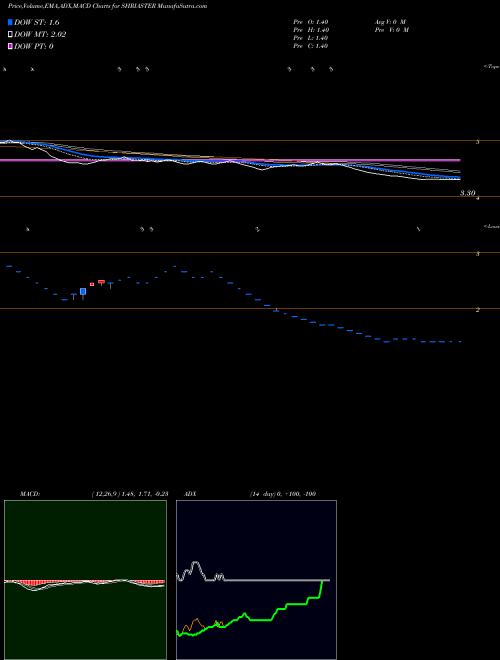Click the red MACD histogram bars
This screenshot has height=660, width=500.
pos(84,583)
